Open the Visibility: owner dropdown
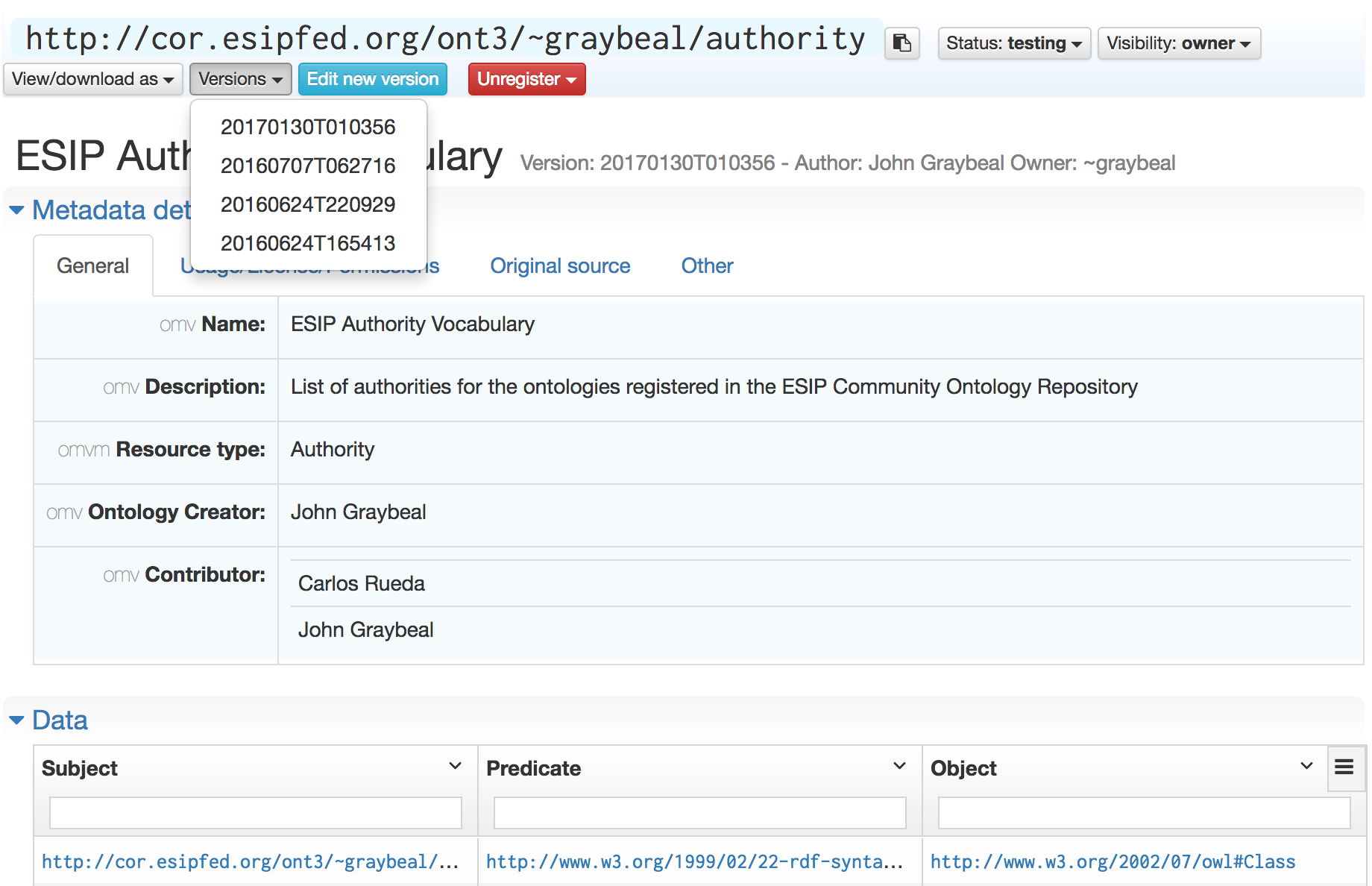This screenshot has height=886, width=1372. 1179,43
